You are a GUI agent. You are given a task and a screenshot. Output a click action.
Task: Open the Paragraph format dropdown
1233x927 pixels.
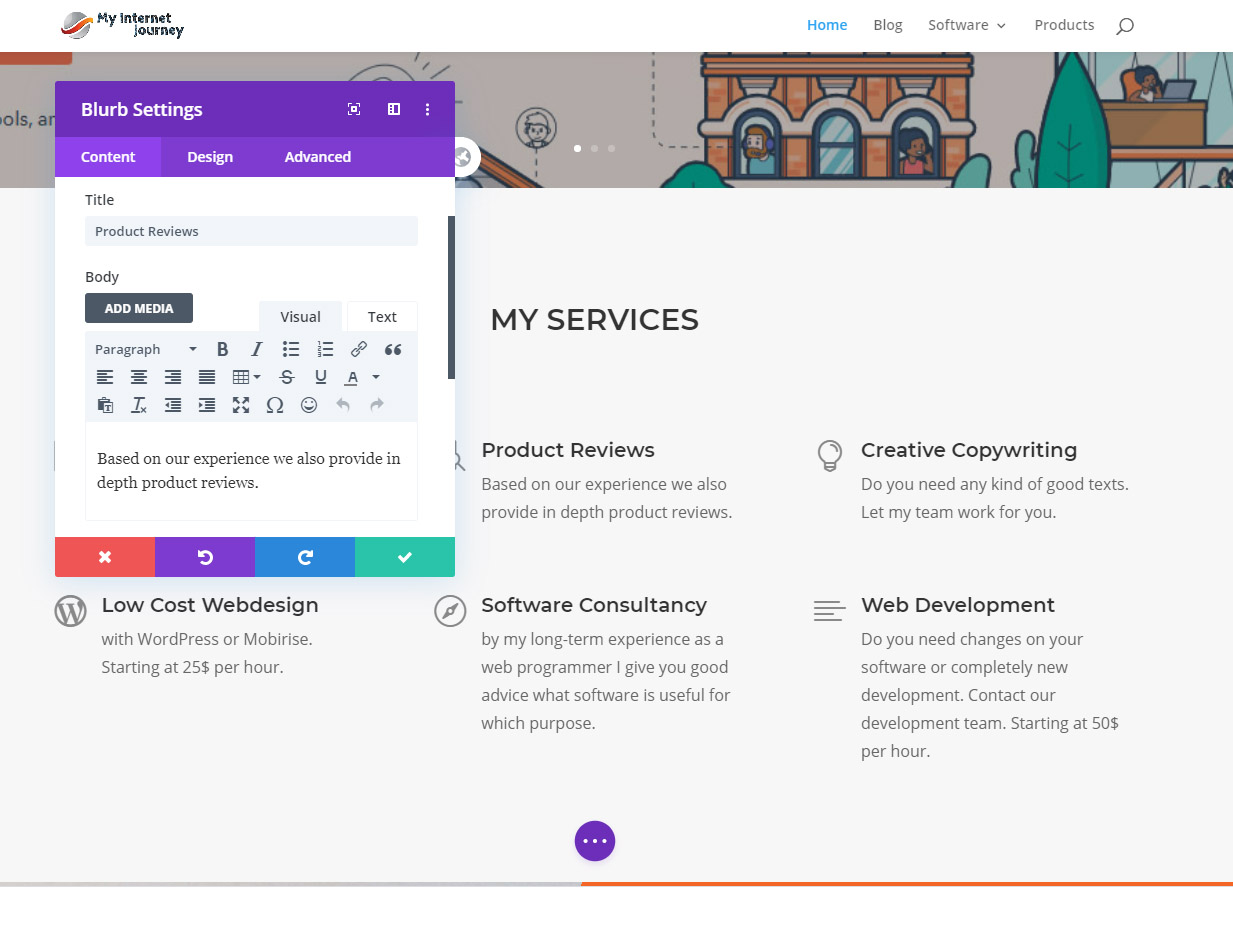point(146,349)
